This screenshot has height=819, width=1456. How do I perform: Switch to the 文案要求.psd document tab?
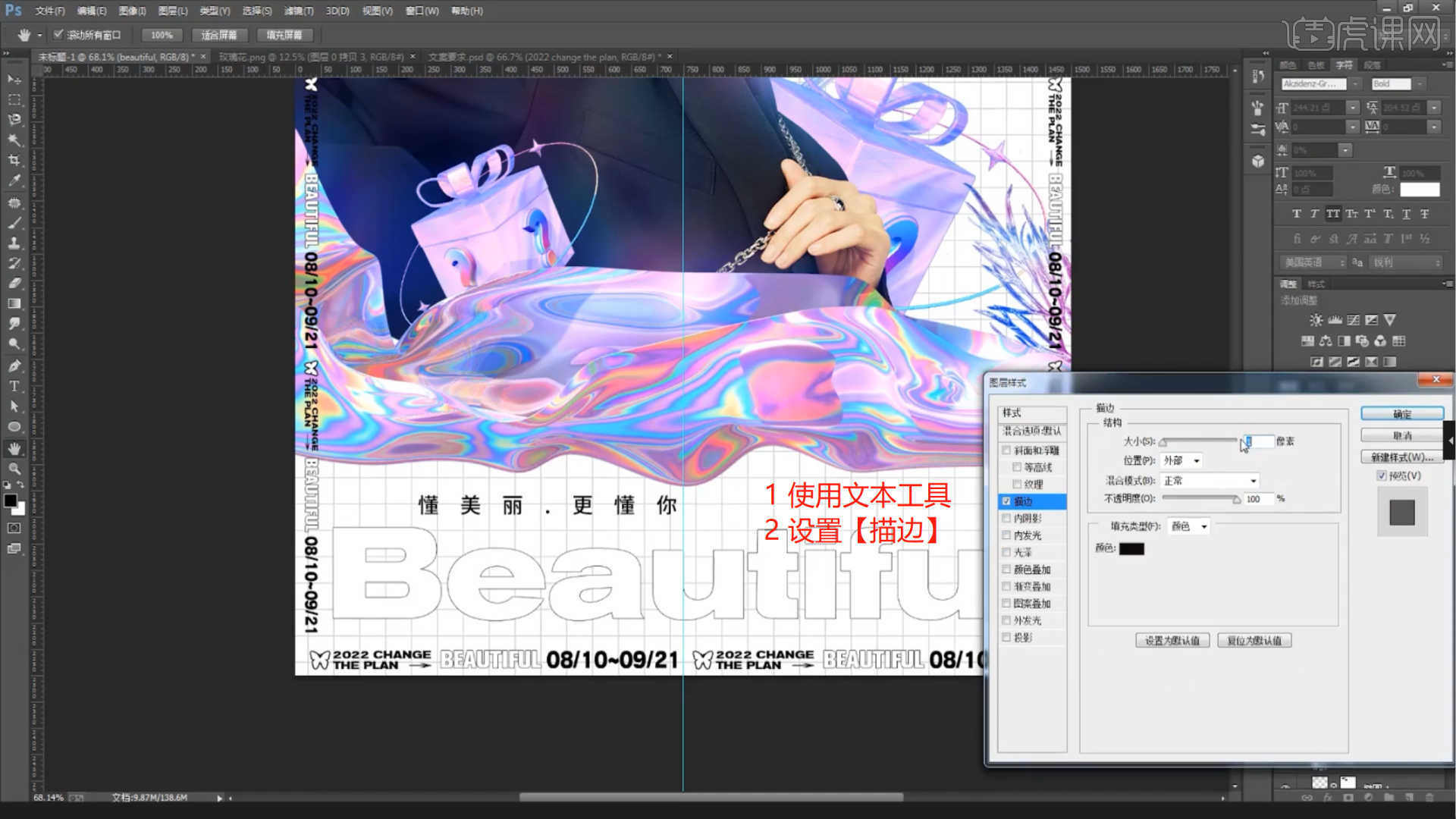click(543, 57)
